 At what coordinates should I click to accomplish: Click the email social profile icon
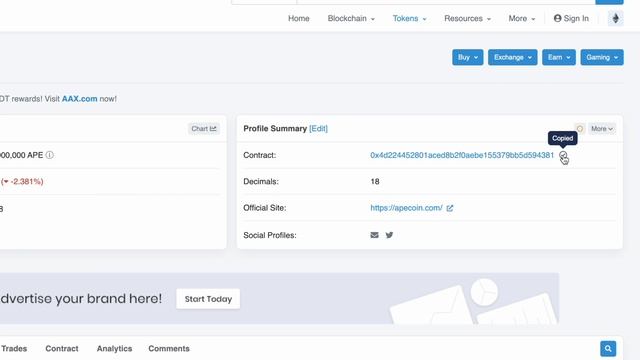374,235
